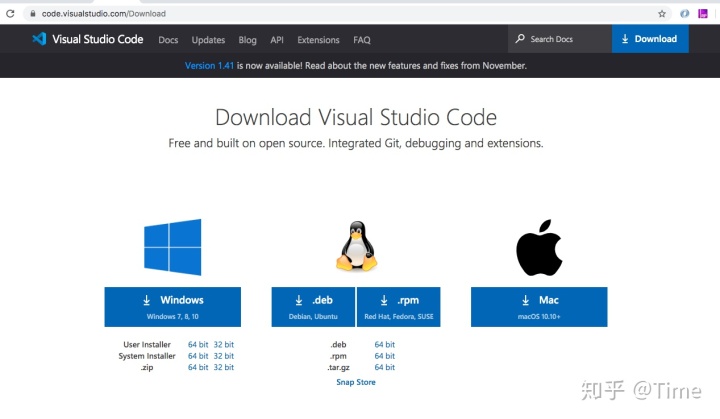Open the blue circular browser extension icon
720x419 pixels.
point(685,14)
